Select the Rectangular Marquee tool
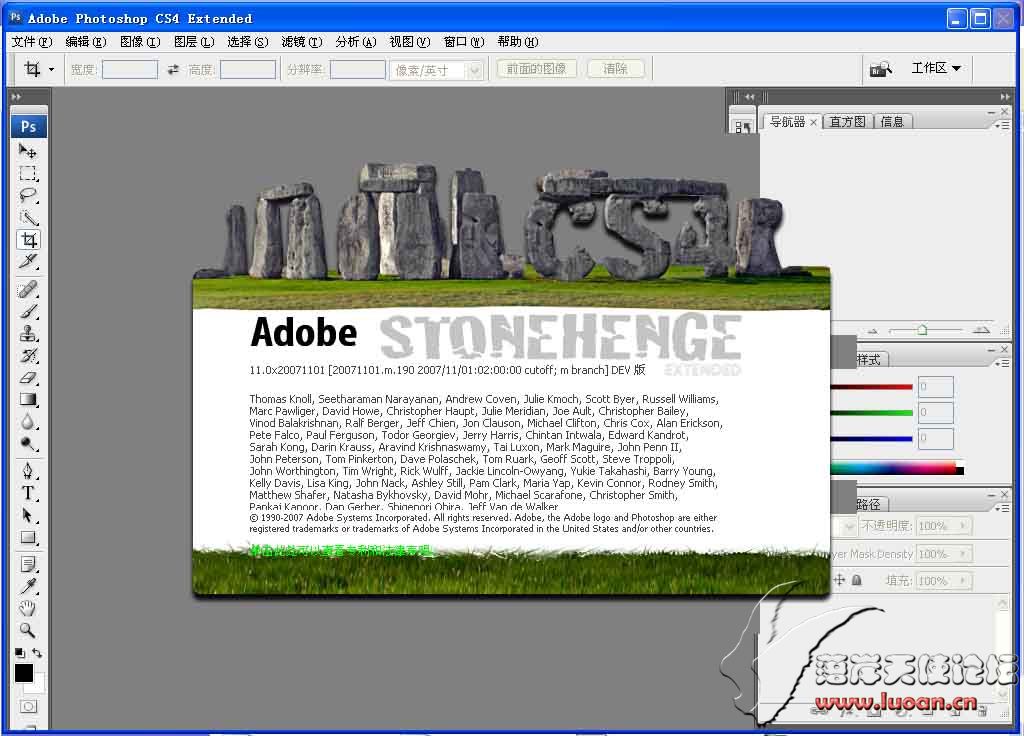This screenshot has width=1024, height=736. coord(27,174)
